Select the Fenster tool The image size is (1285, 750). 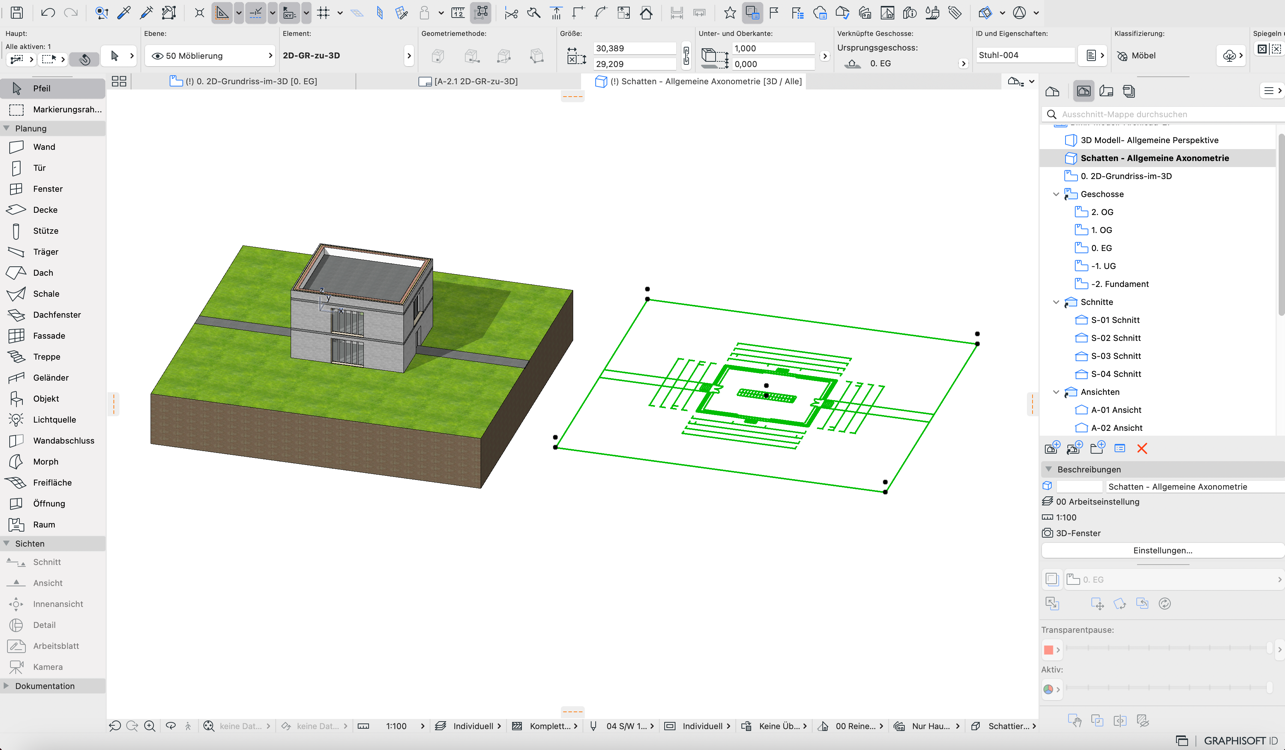tap(53, 189)
